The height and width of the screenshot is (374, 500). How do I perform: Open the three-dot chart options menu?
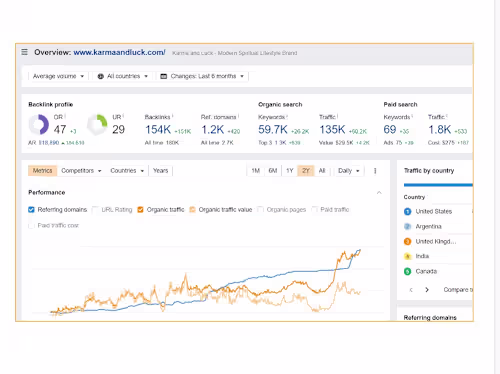tap(375, 171)
